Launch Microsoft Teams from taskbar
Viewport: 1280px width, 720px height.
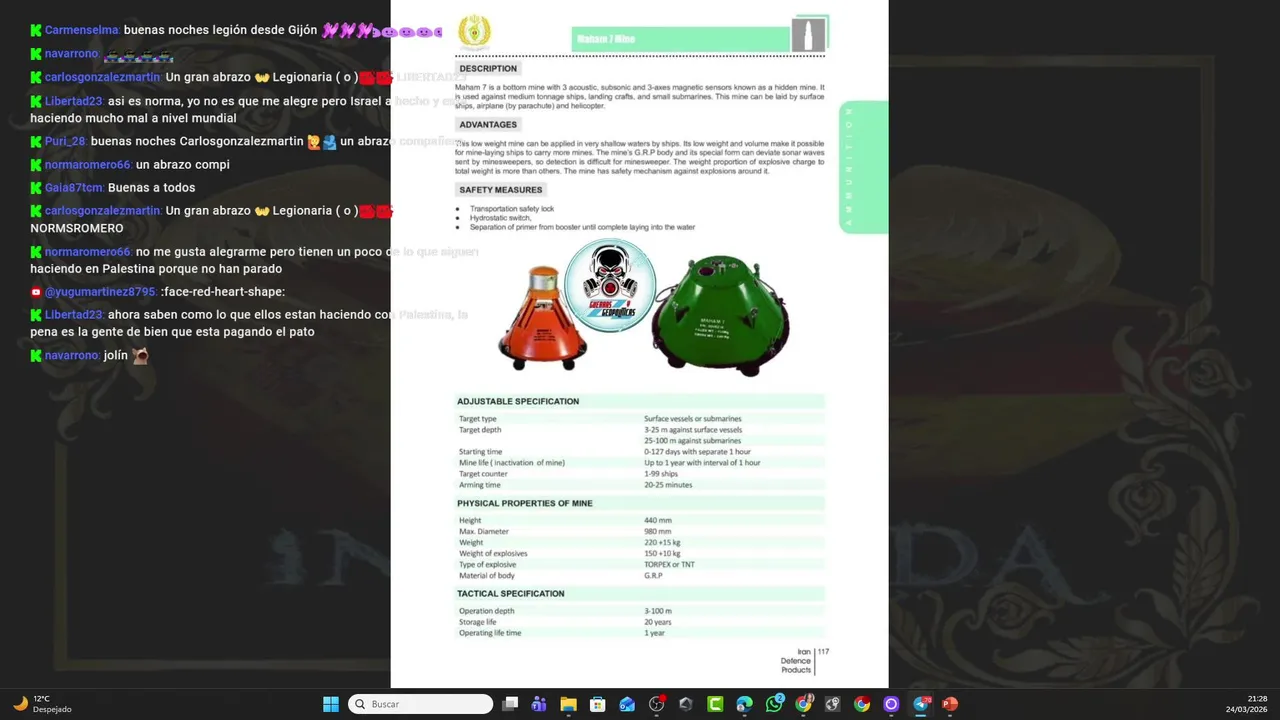pos(539,704)
